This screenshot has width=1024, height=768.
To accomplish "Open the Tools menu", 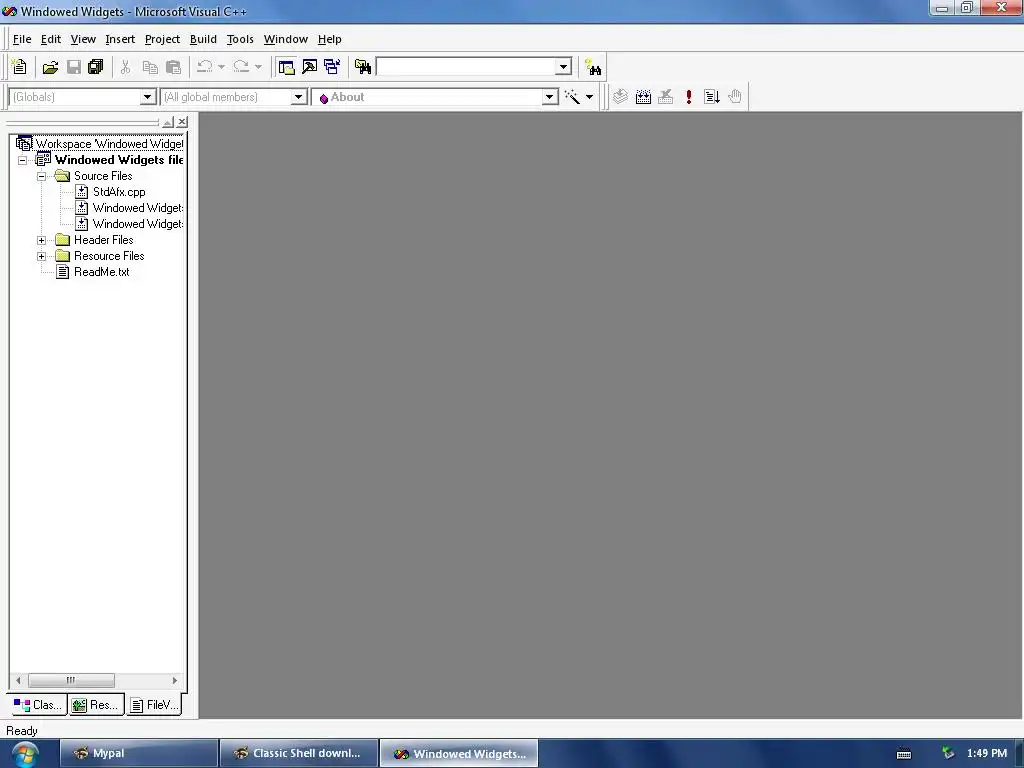I will tap(240, 39).
